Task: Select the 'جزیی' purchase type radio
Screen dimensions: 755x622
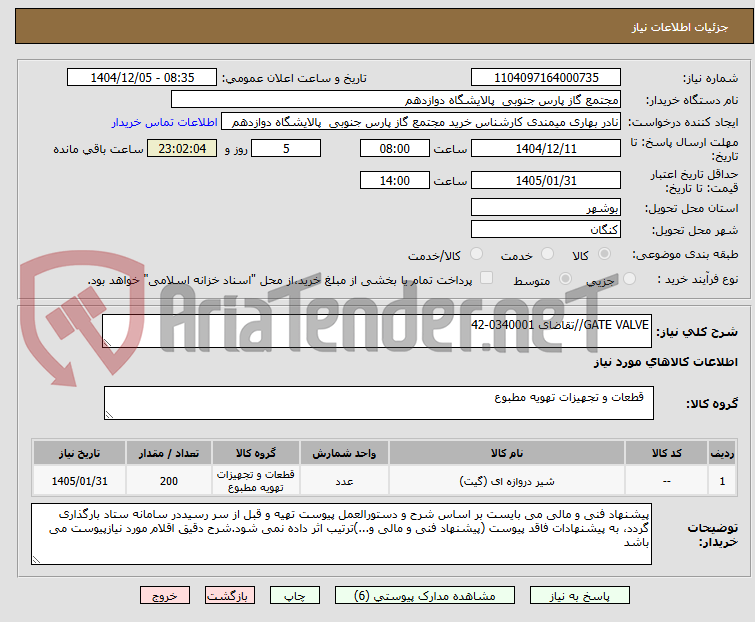Action: pos(629,279)
